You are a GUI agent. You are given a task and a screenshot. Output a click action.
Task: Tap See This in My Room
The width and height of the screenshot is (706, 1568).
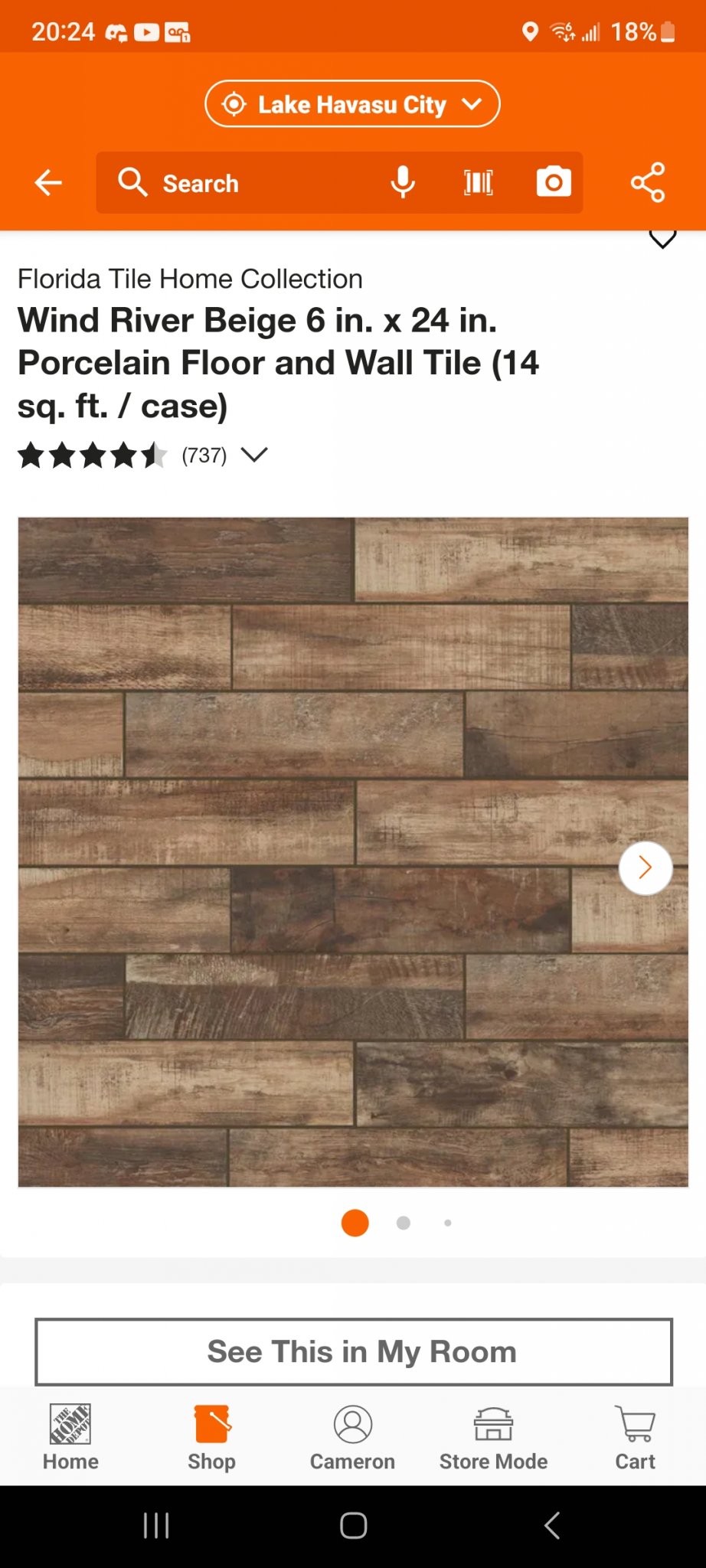354,1352
